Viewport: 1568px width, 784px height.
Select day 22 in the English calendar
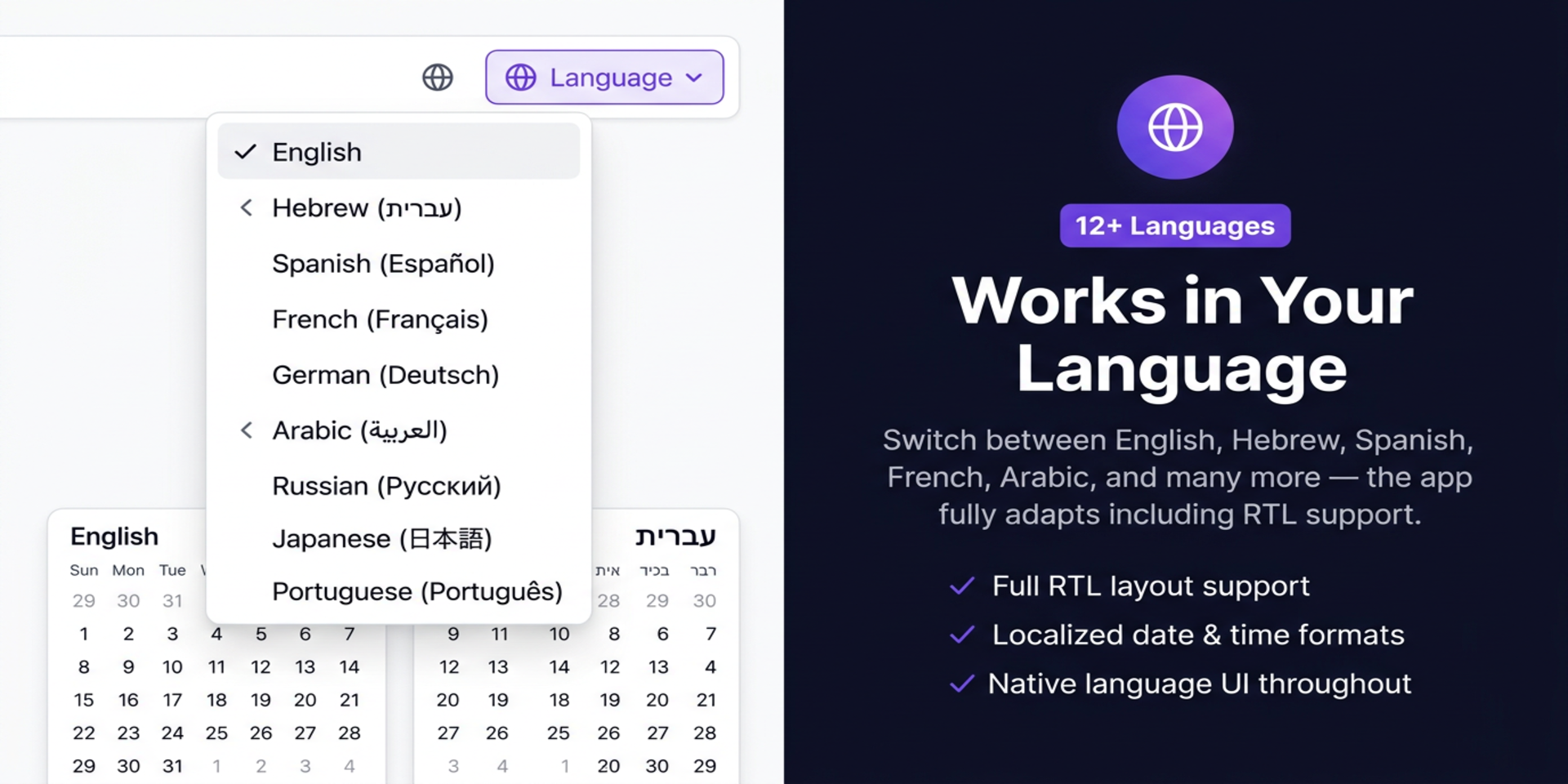click(x=83, y=733)
